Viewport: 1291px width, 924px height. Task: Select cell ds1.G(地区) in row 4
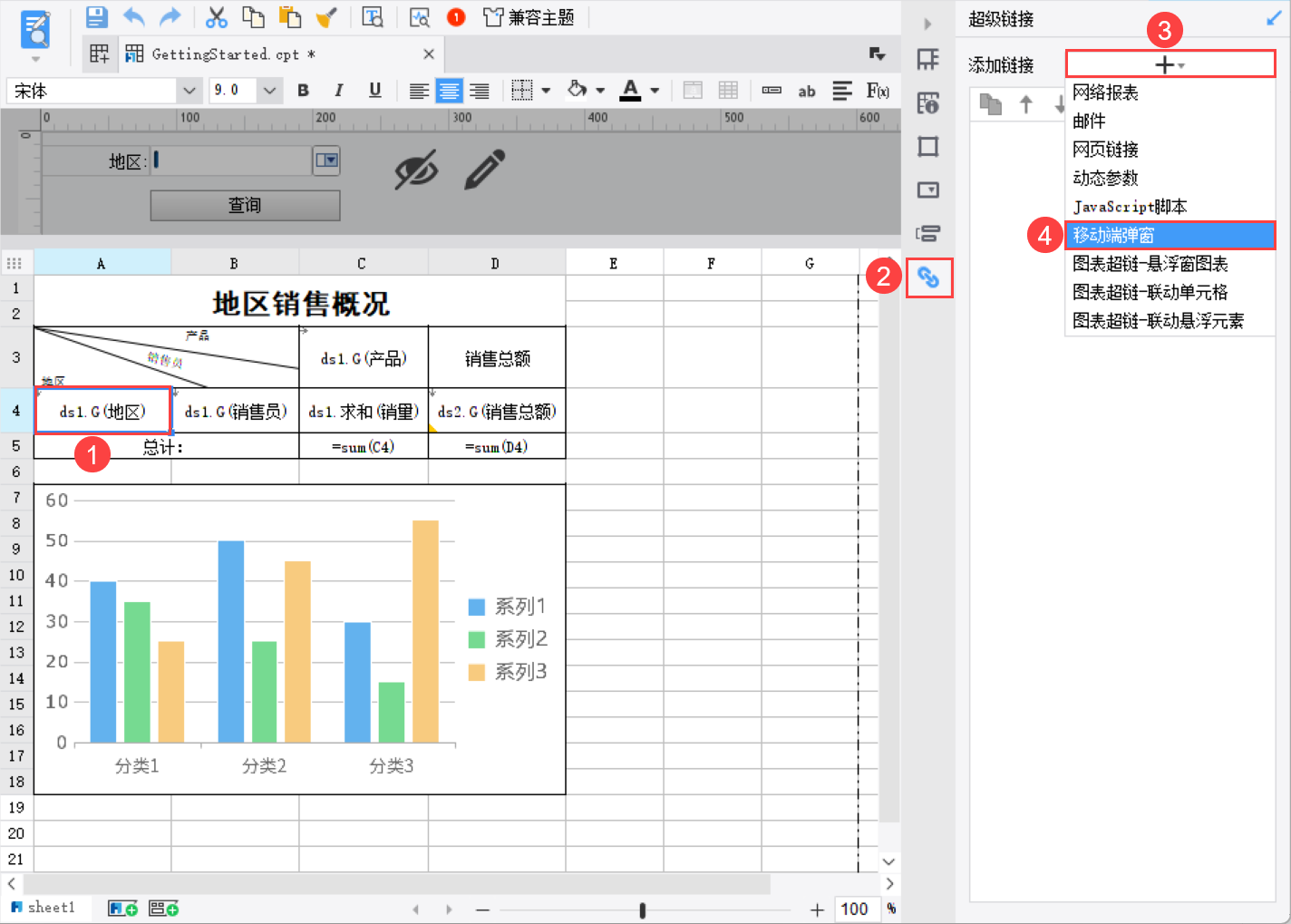tap(102, 411)
